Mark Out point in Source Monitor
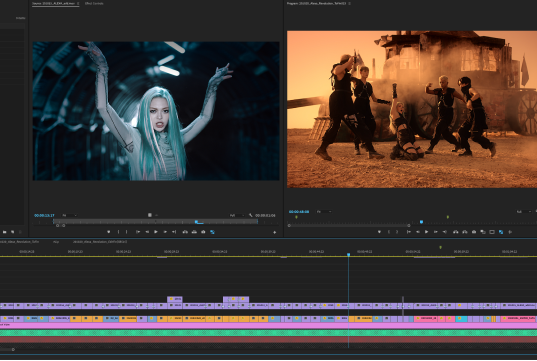The height and width of the screenshot is (361, 537). coord(127,232)
